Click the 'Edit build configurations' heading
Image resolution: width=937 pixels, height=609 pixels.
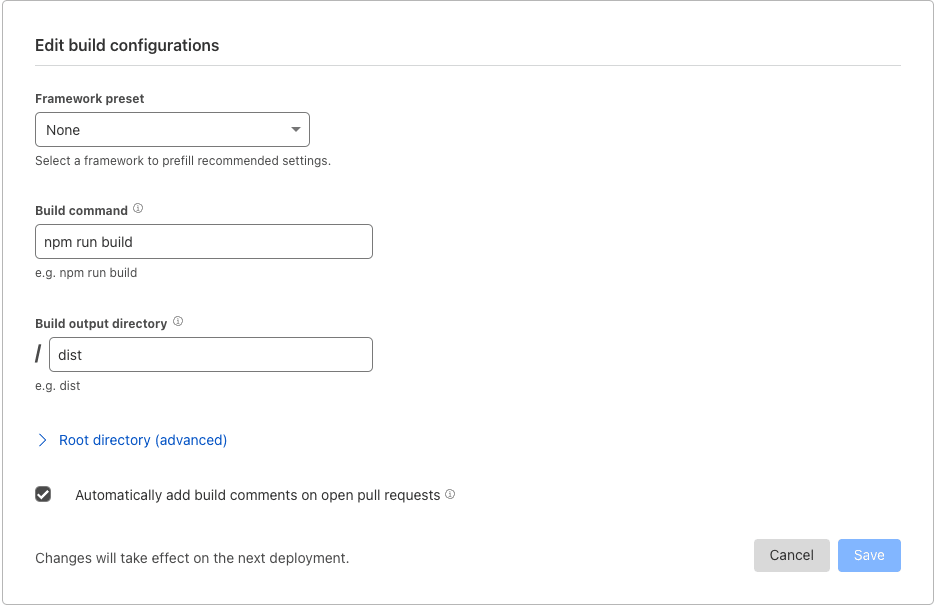point(127,45)
